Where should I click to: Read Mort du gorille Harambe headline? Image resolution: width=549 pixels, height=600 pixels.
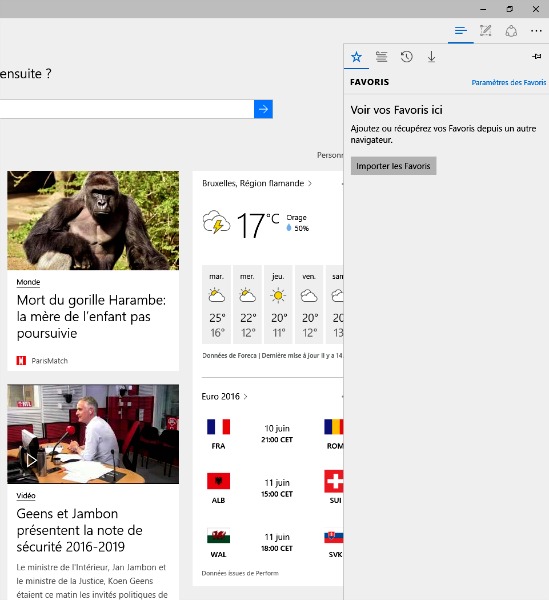(91, 316)
